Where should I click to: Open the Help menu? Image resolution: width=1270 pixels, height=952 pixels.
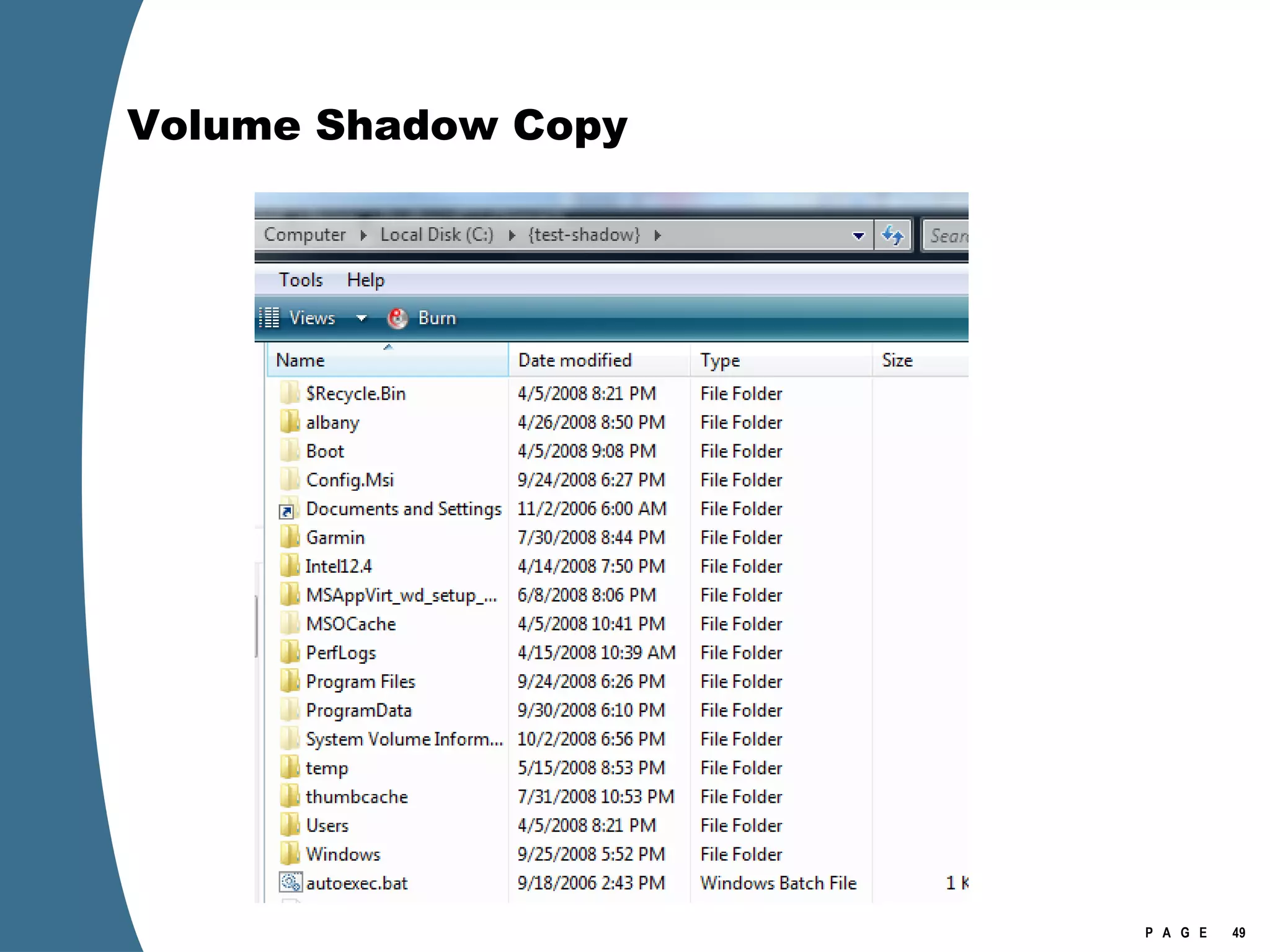(x=366, y=280)
